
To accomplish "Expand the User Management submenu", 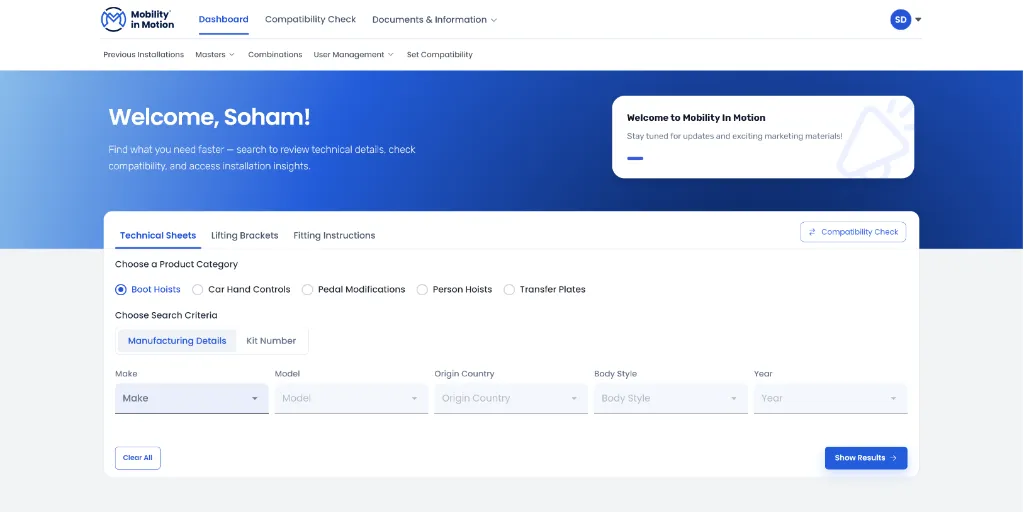I will [x=353, y=55].
